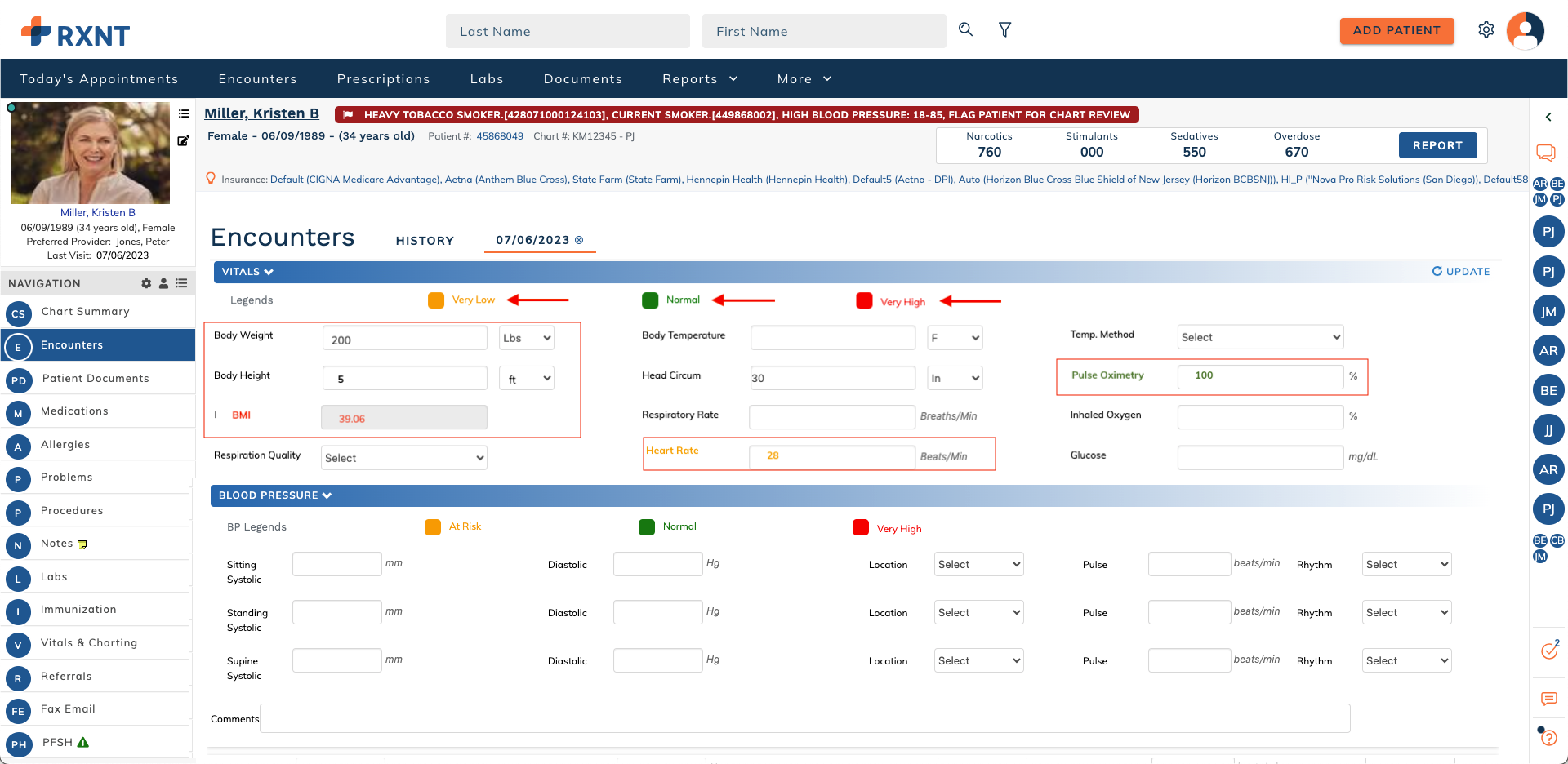
Task: Switch to the History tab
Action: [425, 241]
